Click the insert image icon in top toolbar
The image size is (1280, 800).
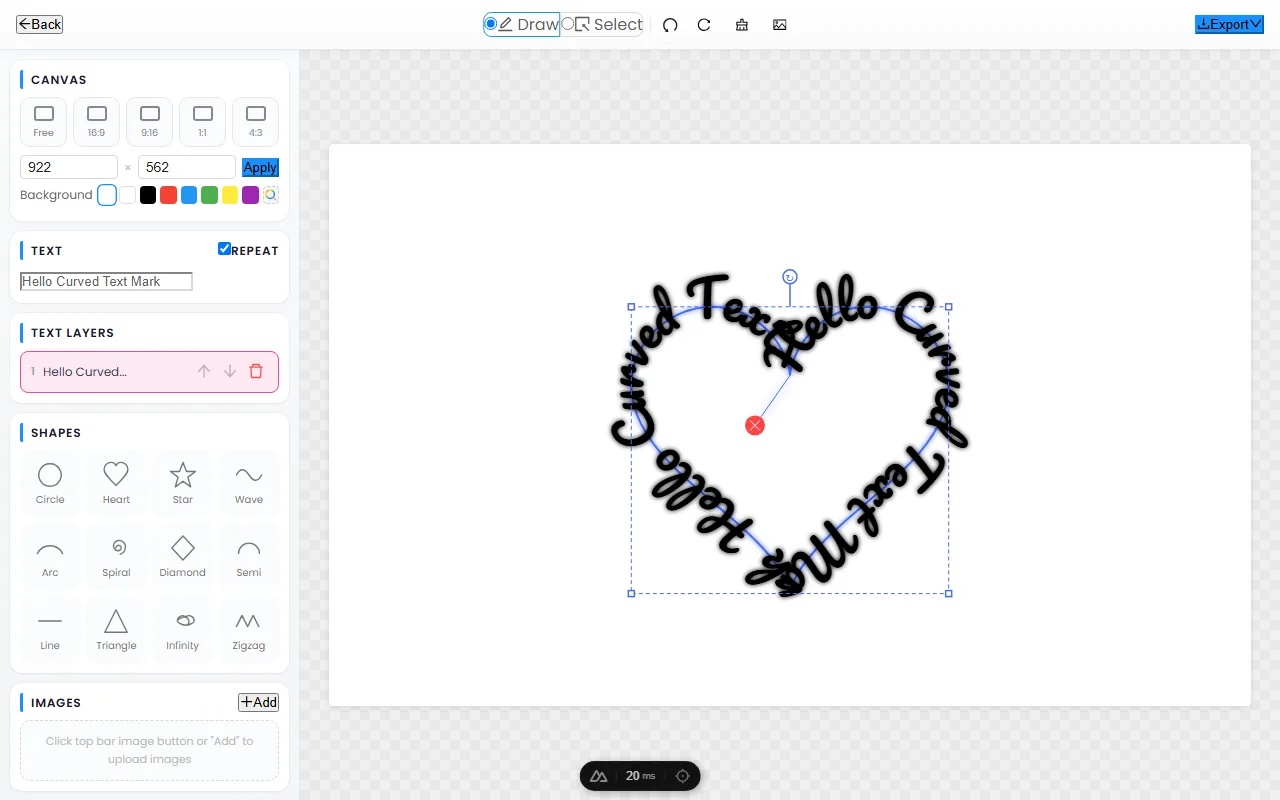(780, 25)
